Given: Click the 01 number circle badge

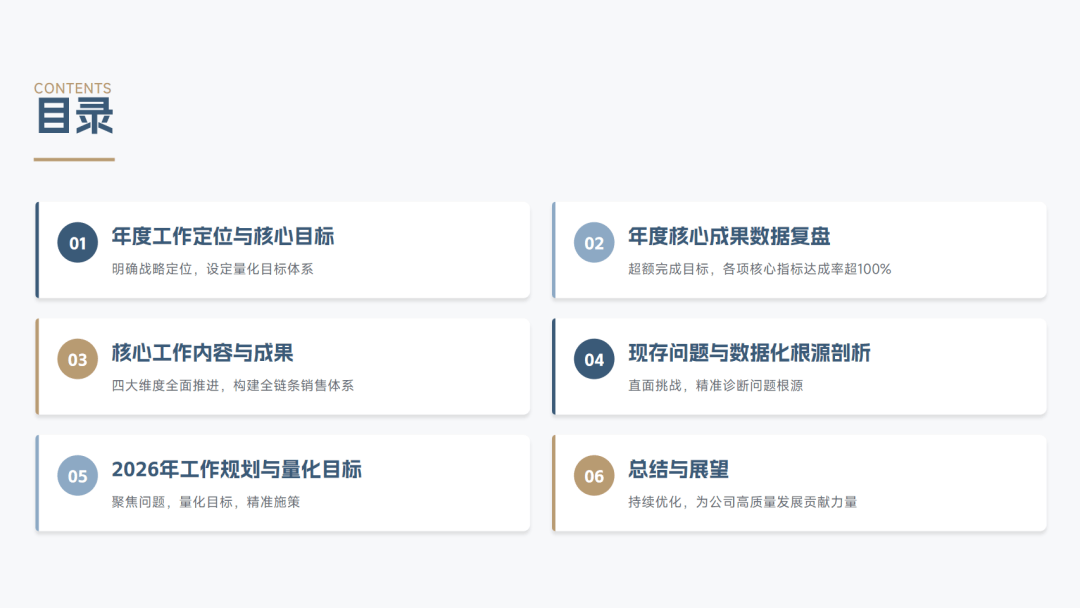Looking at the screenshot, I should click(78, 243).
